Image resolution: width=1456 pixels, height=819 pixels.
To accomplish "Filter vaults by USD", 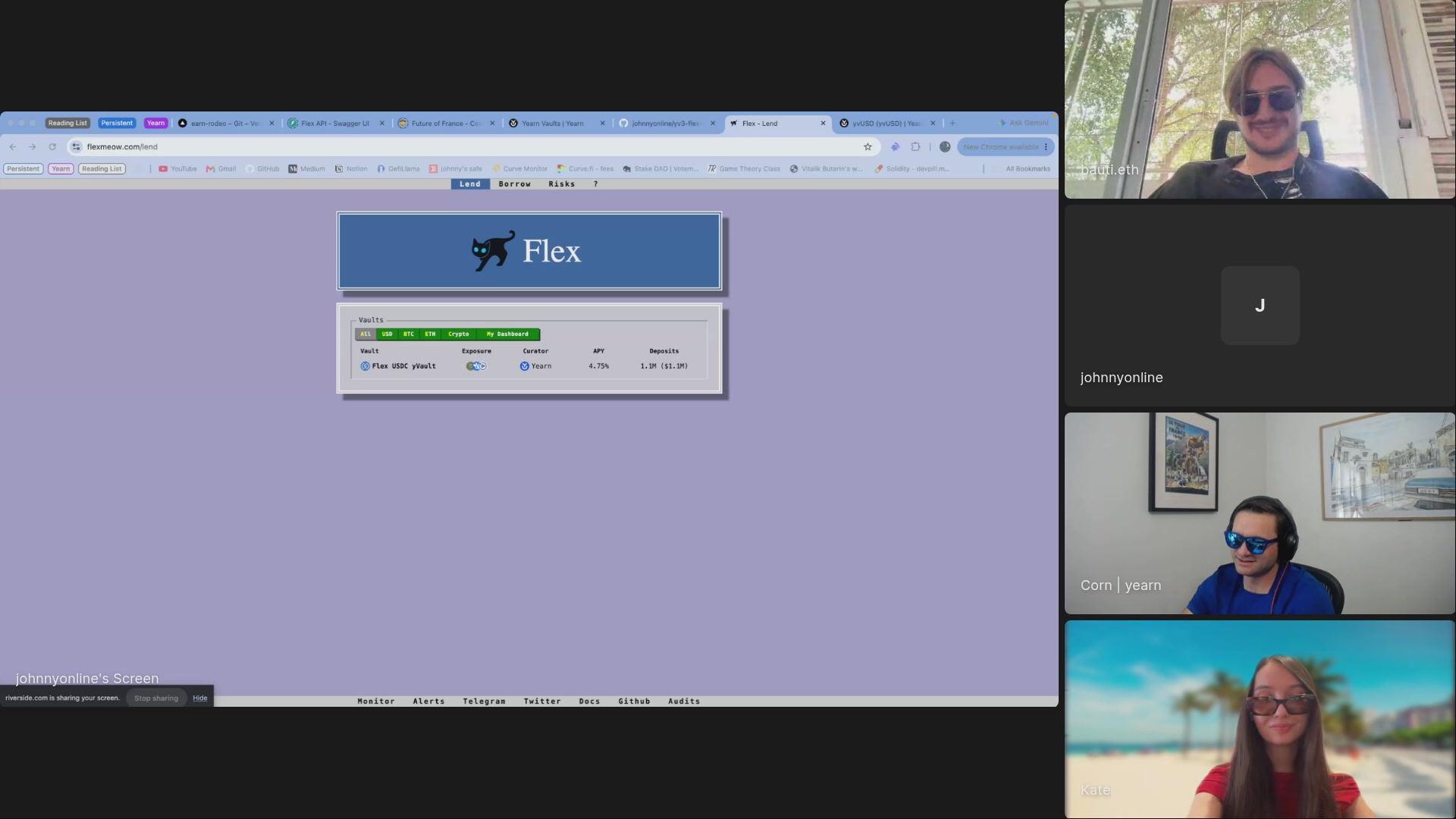I will (388, 334).
